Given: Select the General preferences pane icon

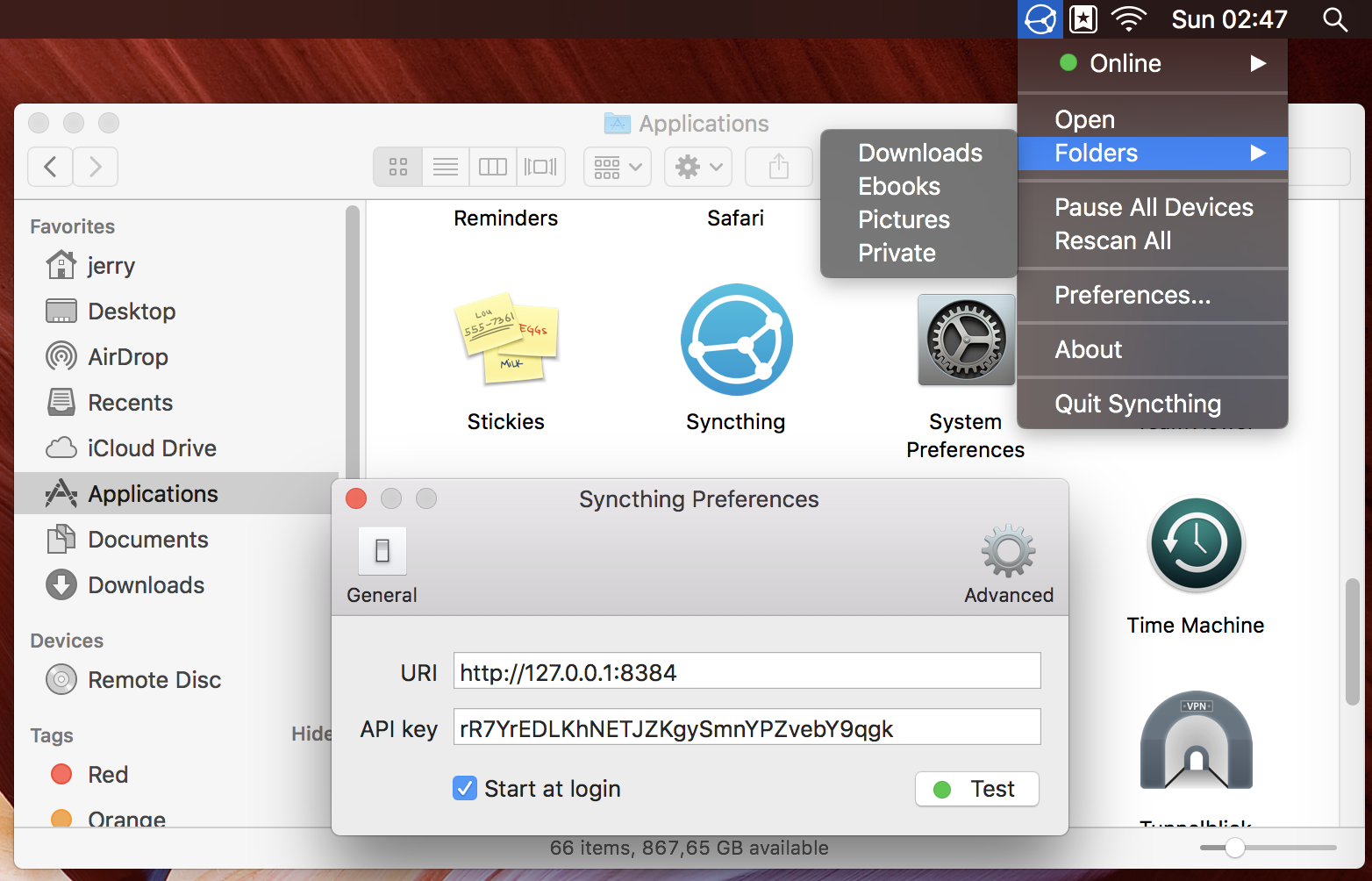Looking at the screenshot, I should point(382,551).
